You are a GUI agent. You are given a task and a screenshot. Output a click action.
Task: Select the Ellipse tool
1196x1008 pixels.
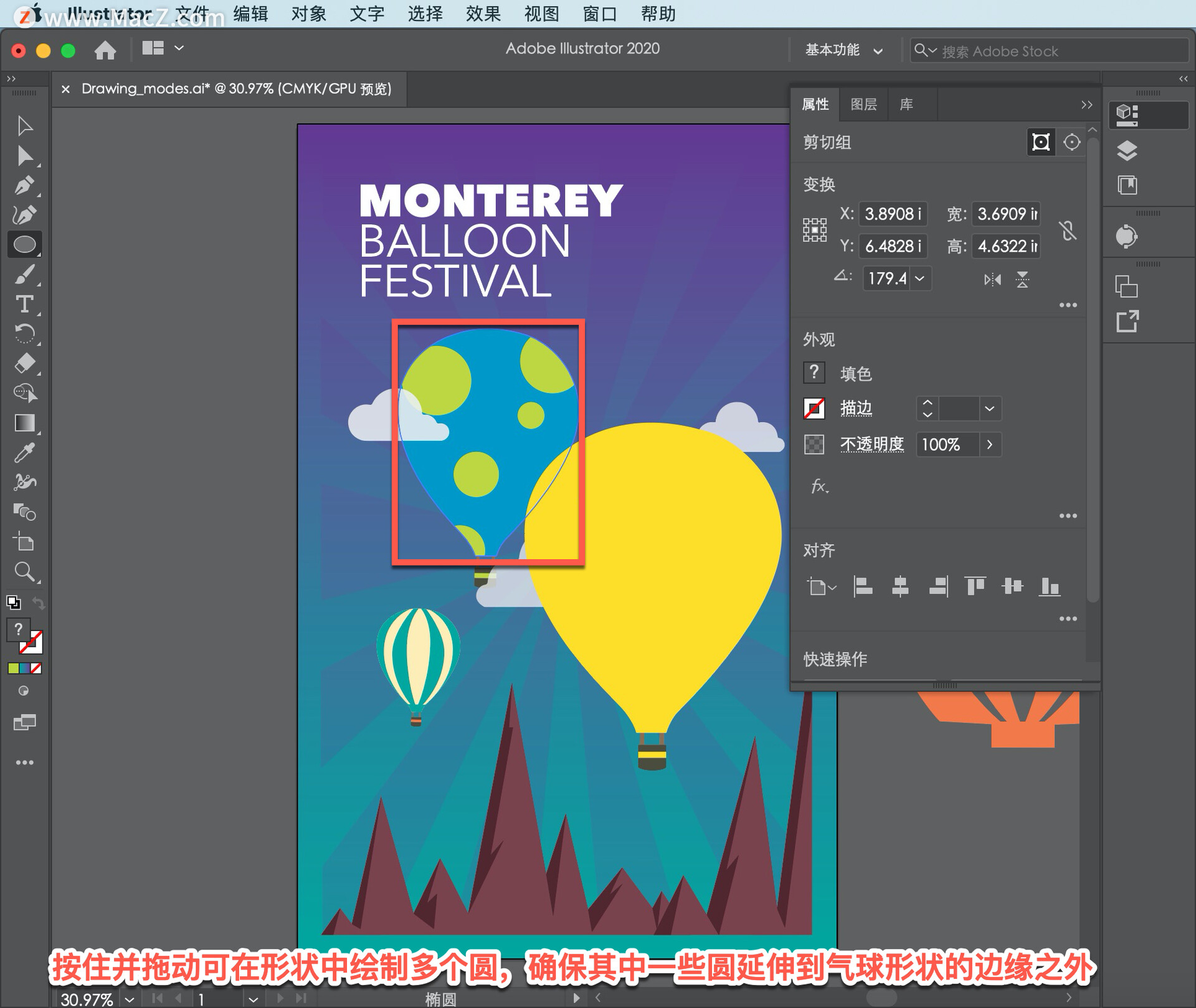24,245
